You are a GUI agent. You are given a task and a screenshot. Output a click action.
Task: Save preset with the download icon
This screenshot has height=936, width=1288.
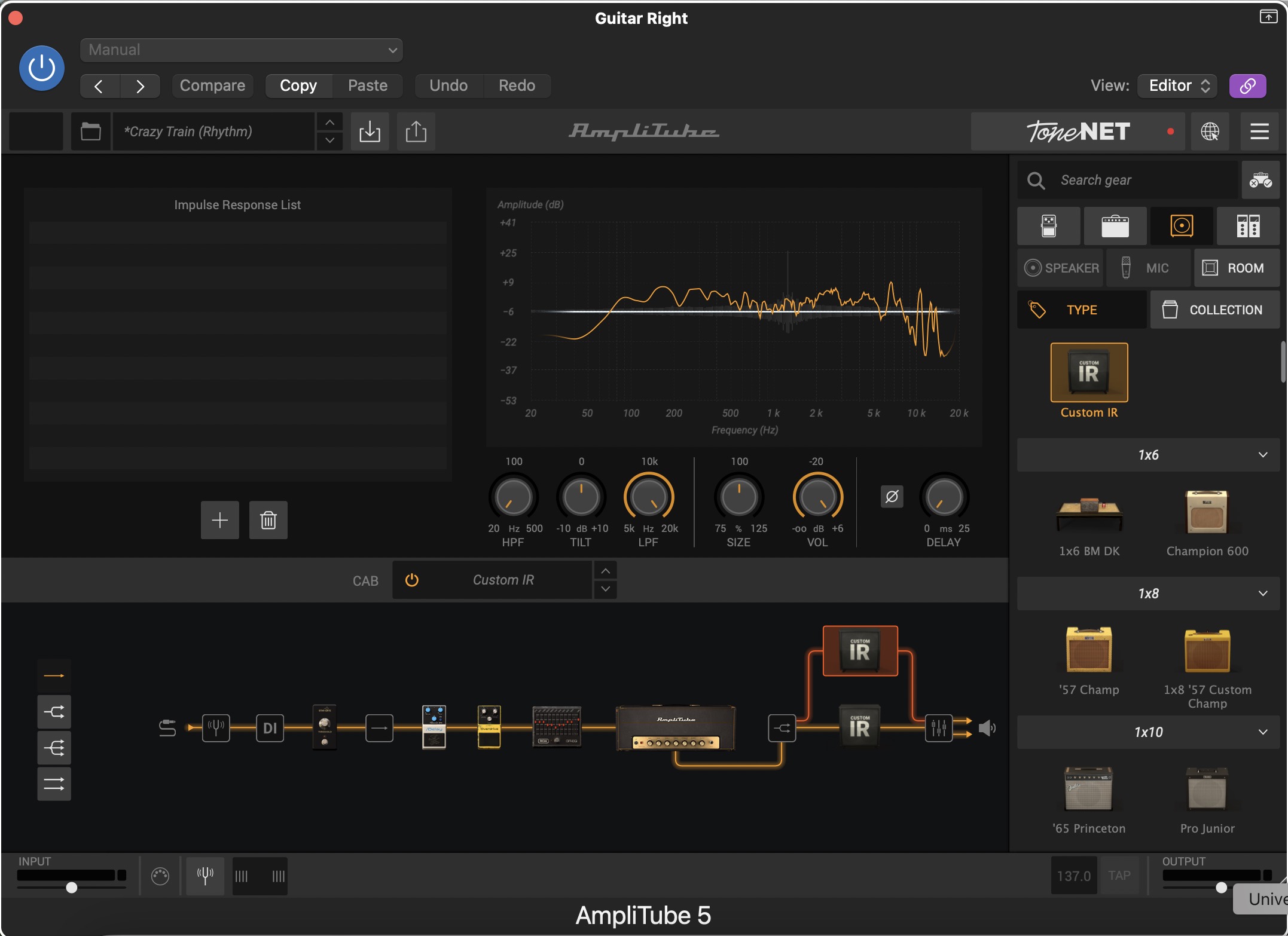pos(370,131)
